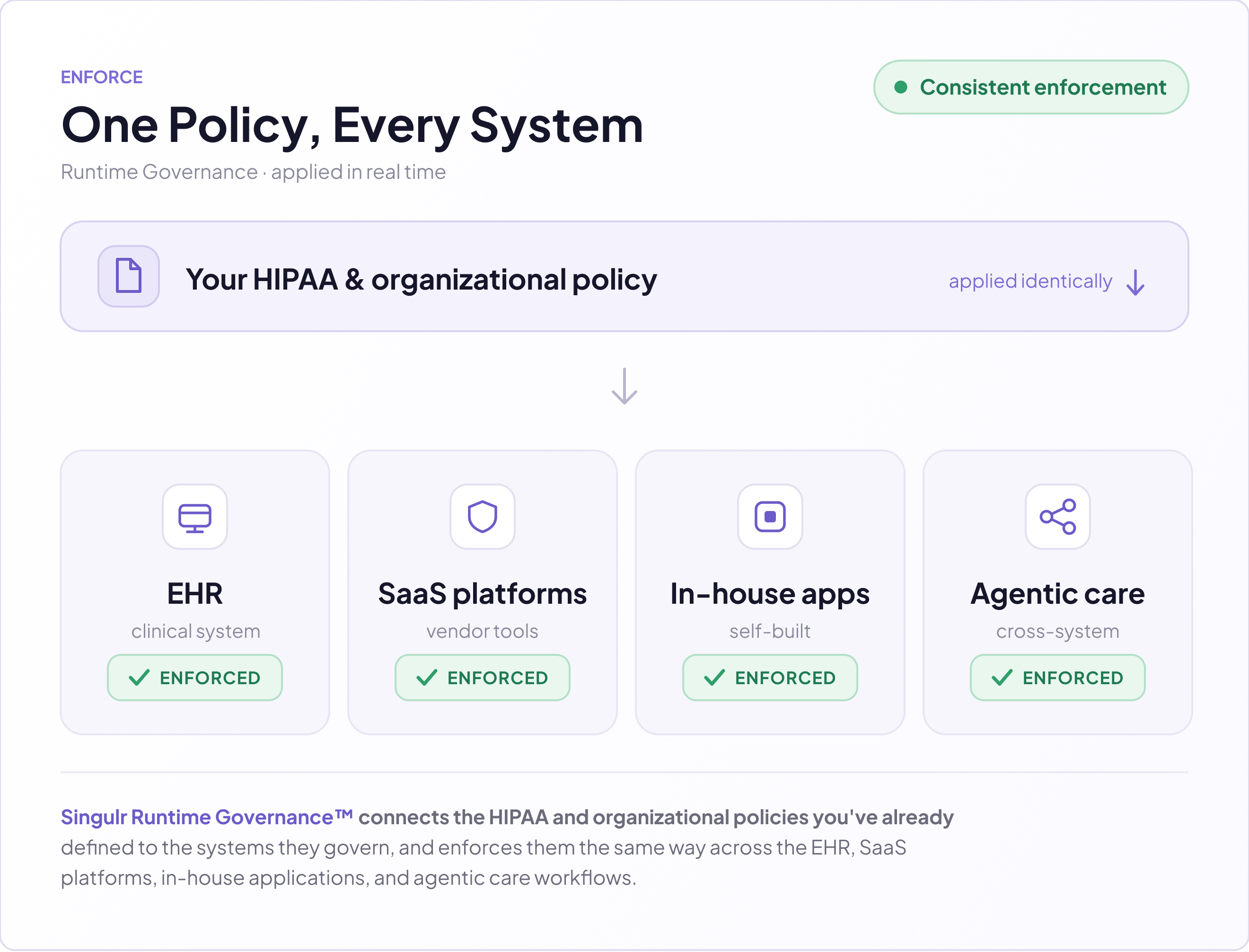Click the One Policy, Every System heading
The height and width of the screenshot is (952, 1249).
[x=352, y=125]
